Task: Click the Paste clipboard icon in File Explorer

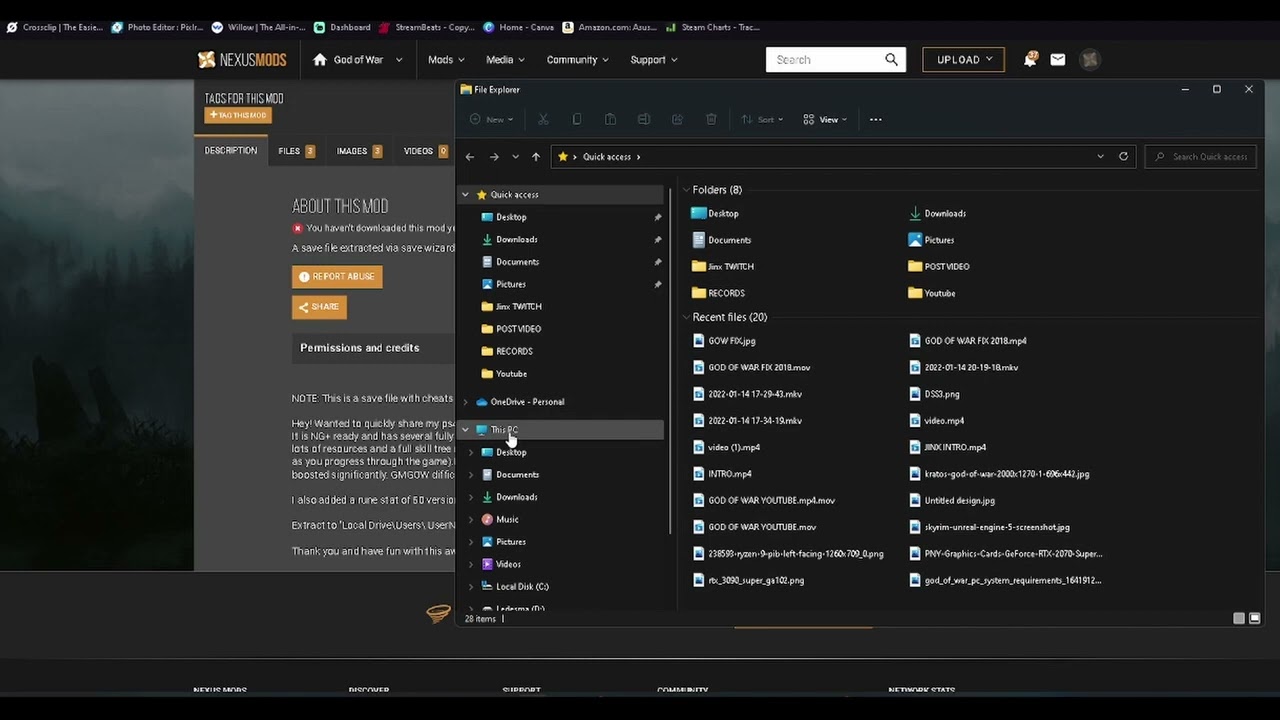Action: pyautogui.click(x=610, y=119)
